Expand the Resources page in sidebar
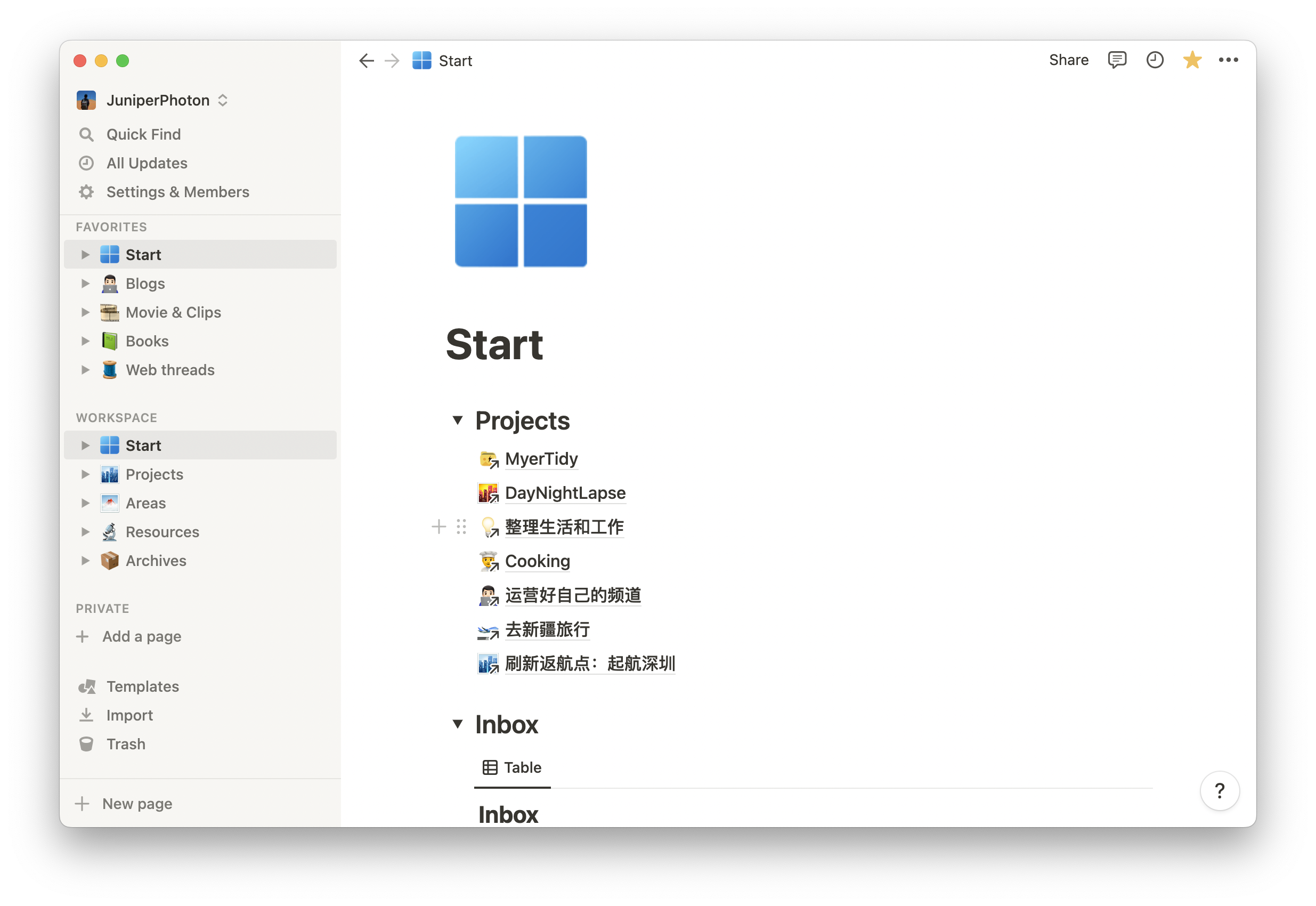The image size is (1316, 906). (x=85, y=532)
